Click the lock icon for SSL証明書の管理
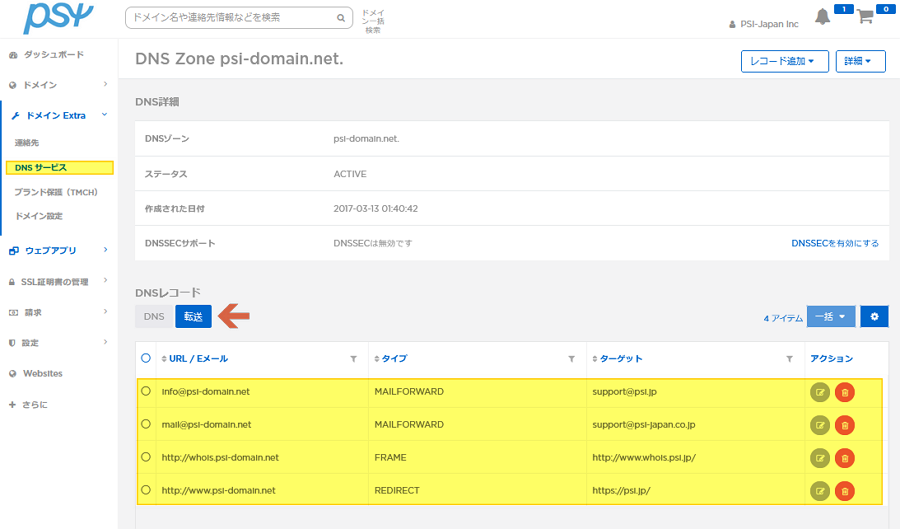This screenshot has height=529, width=900. pyautogui.click(x=12, y=282)
